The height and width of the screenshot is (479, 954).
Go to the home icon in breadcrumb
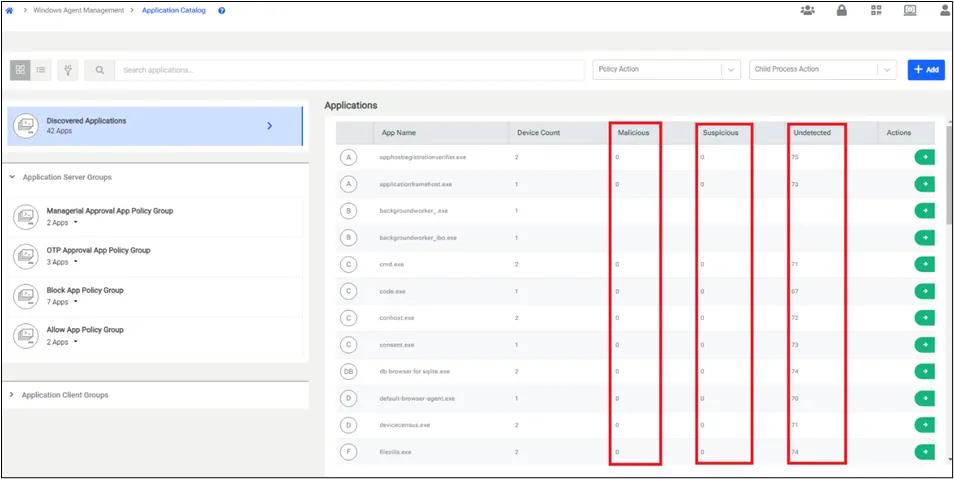(x=9, y=10)
